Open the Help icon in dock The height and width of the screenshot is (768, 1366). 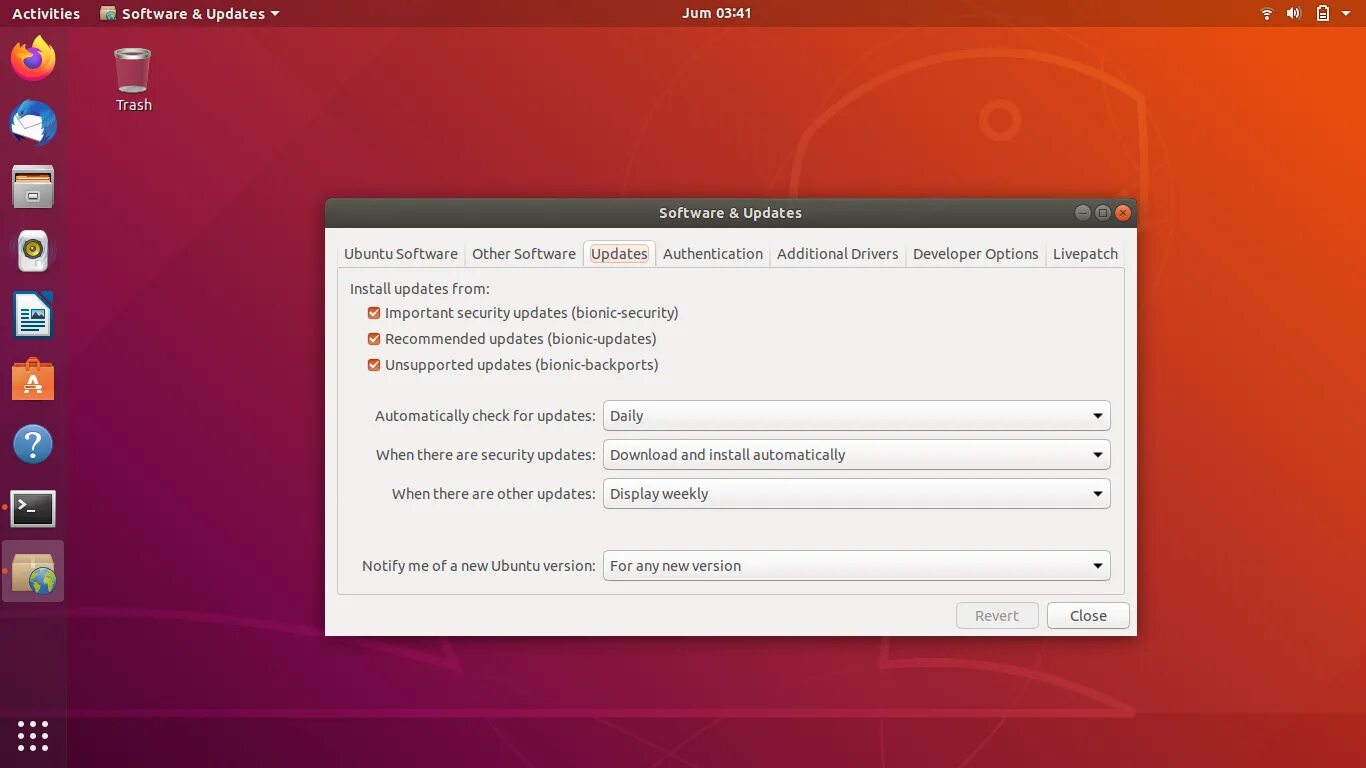tap(33, 444)
